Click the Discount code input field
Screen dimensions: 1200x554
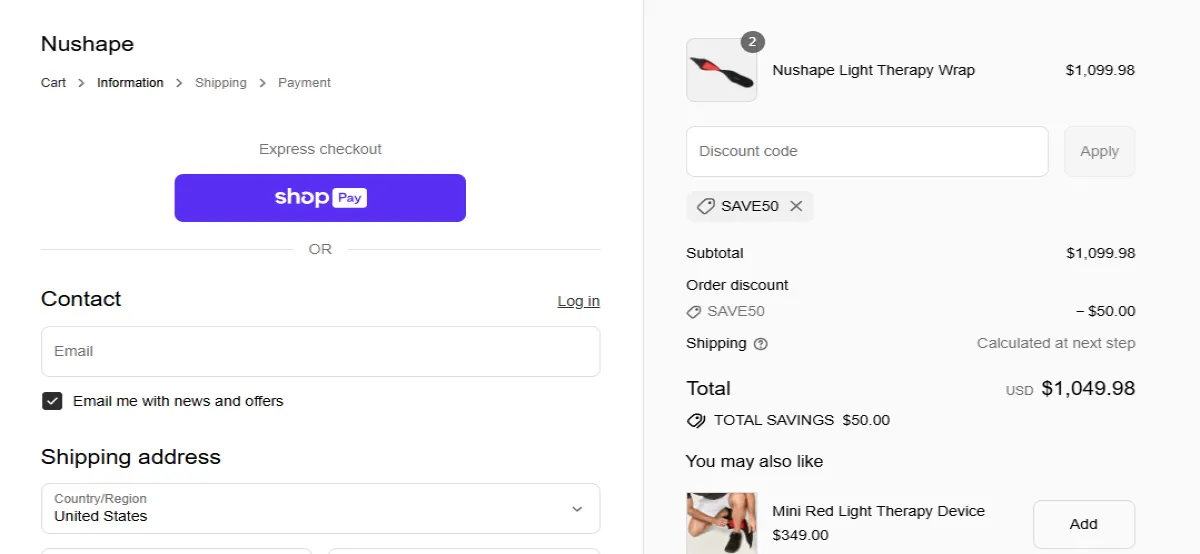(x=867, y=151)
